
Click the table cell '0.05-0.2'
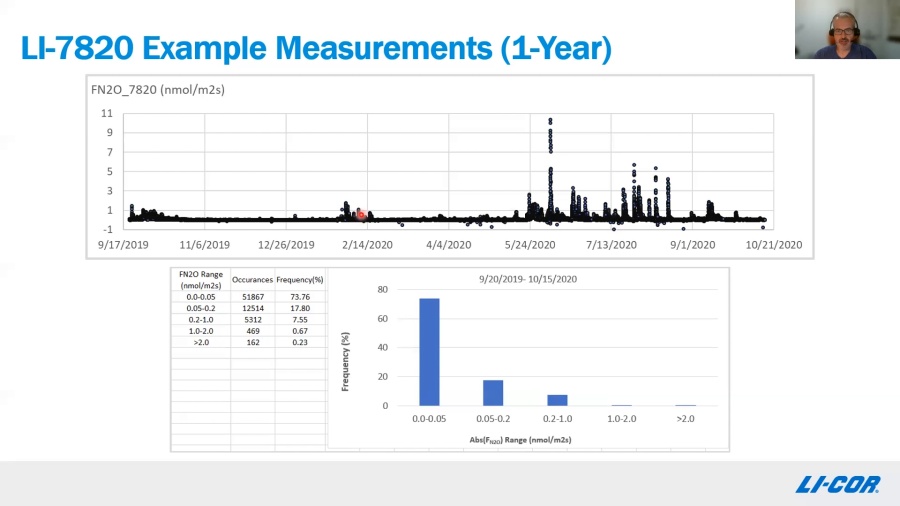(x=201, y=309)
